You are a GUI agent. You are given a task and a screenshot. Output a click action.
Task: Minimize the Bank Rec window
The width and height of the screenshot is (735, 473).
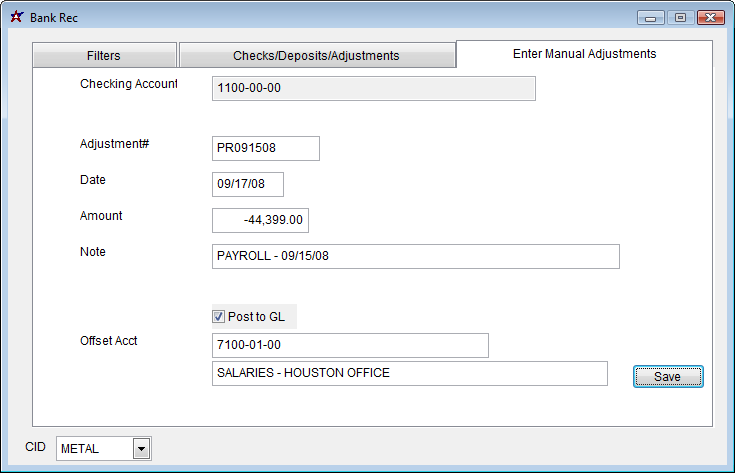650,18
